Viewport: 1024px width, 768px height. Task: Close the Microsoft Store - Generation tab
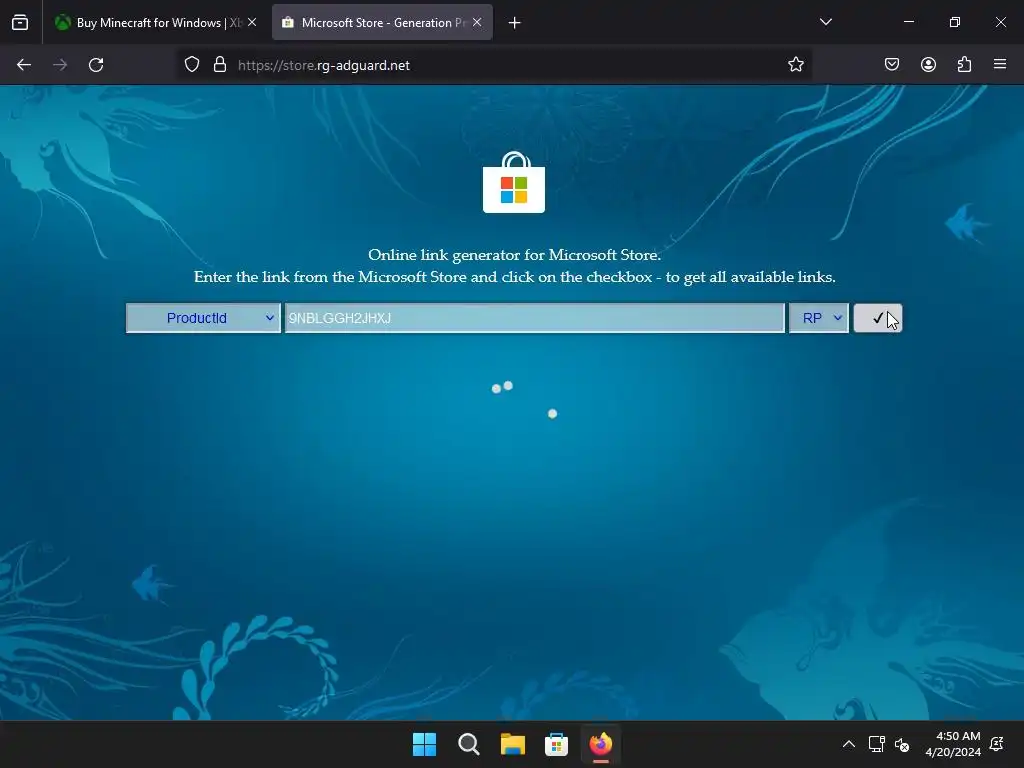point(477,22)
